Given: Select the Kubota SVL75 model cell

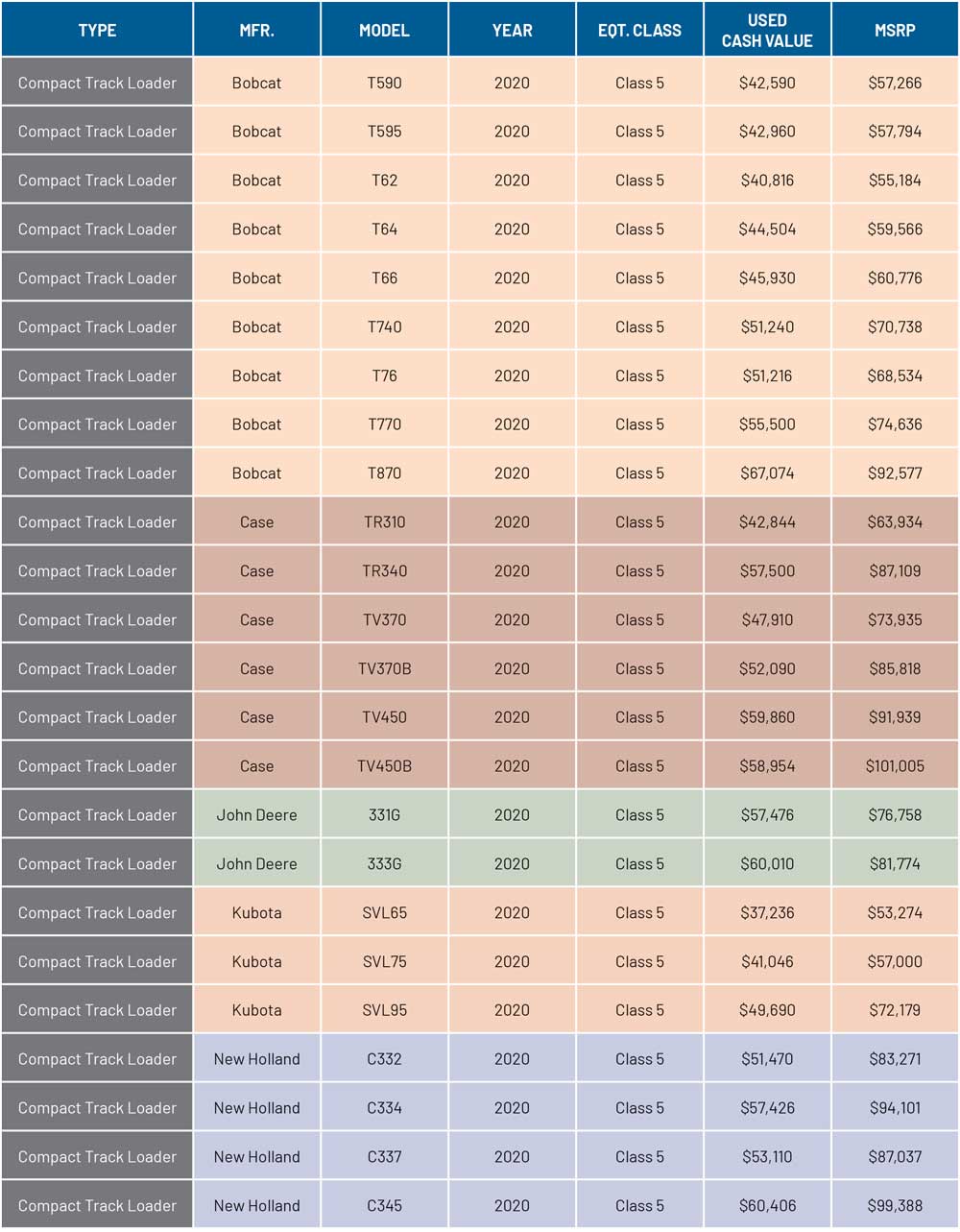Looking at the screenshot, I should coord(384,961).
